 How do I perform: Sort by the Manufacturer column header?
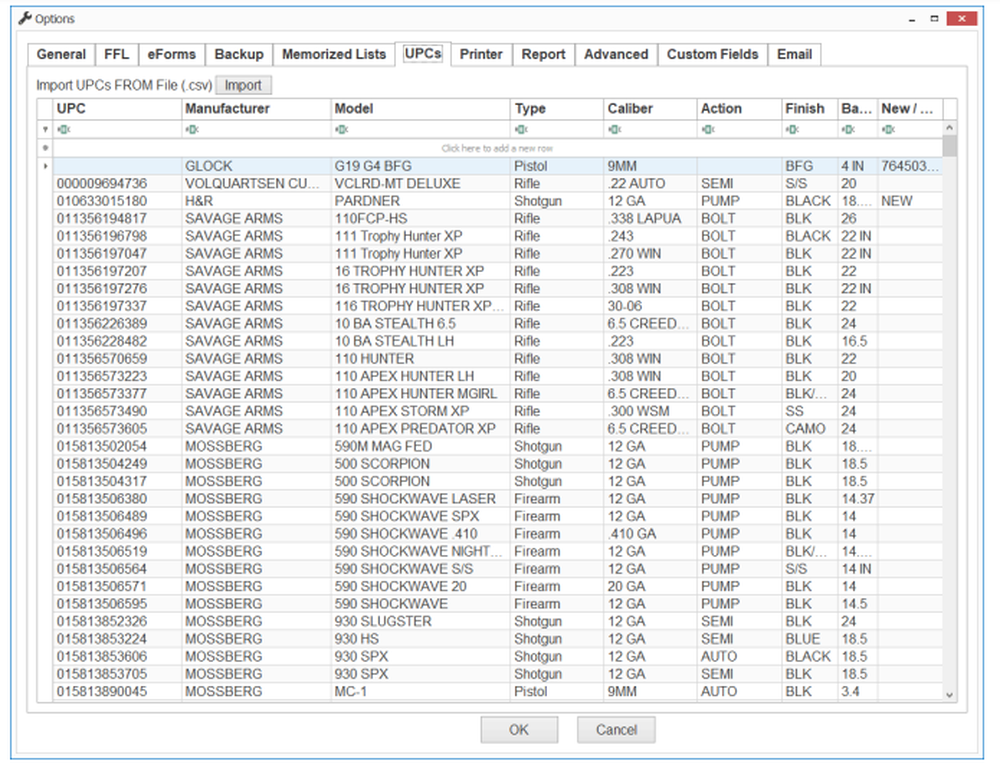[x=256, y=108]
